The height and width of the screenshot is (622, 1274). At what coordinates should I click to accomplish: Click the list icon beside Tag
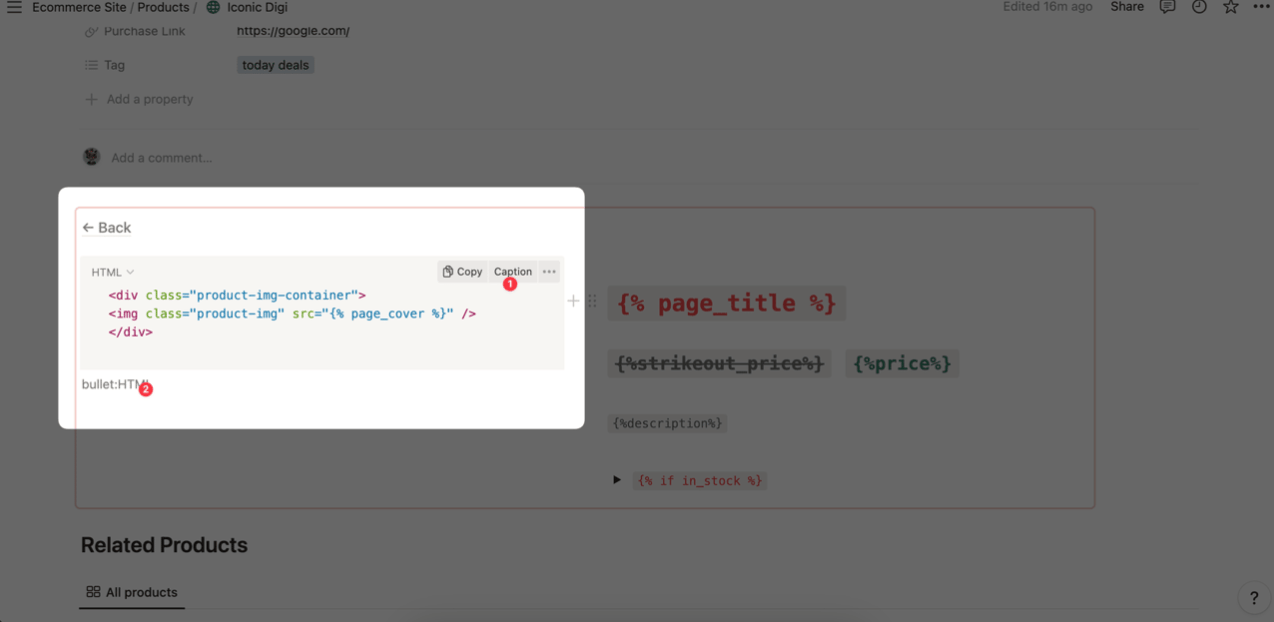click(x=91, y=65)
